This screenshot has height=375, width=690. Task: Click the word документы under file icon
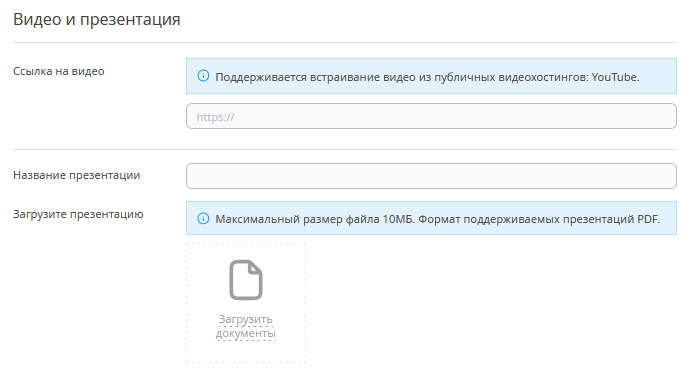point(246,334)
